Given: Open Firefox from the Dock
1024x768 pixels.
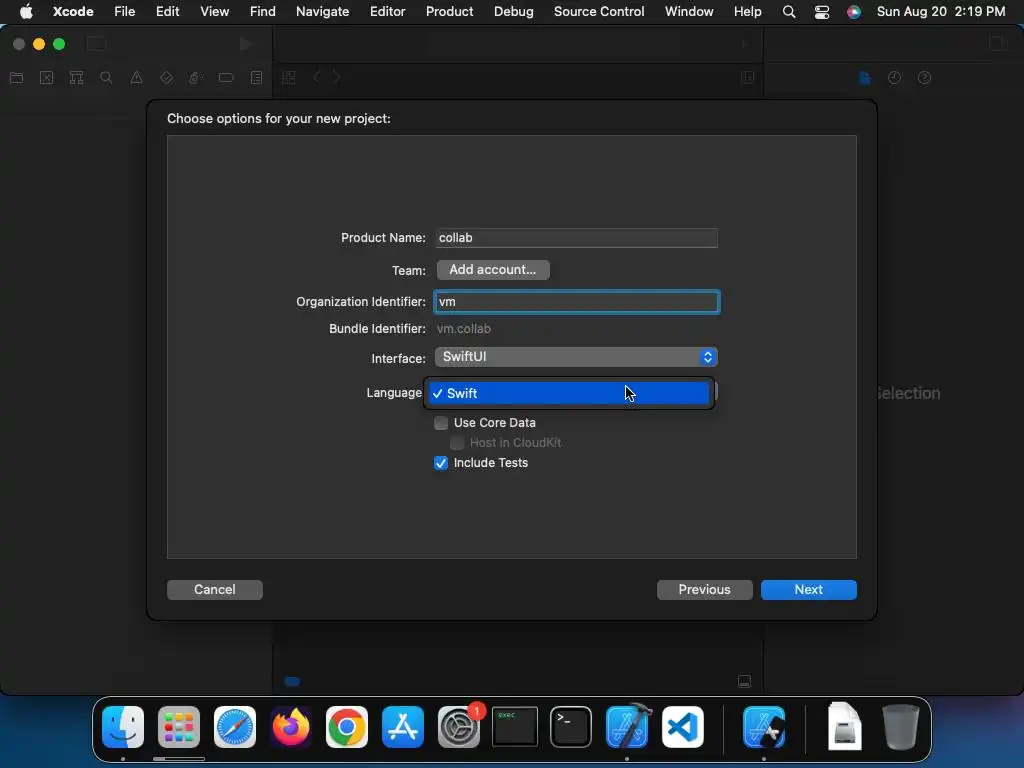Looking at the screenshot, I should 291,727.
